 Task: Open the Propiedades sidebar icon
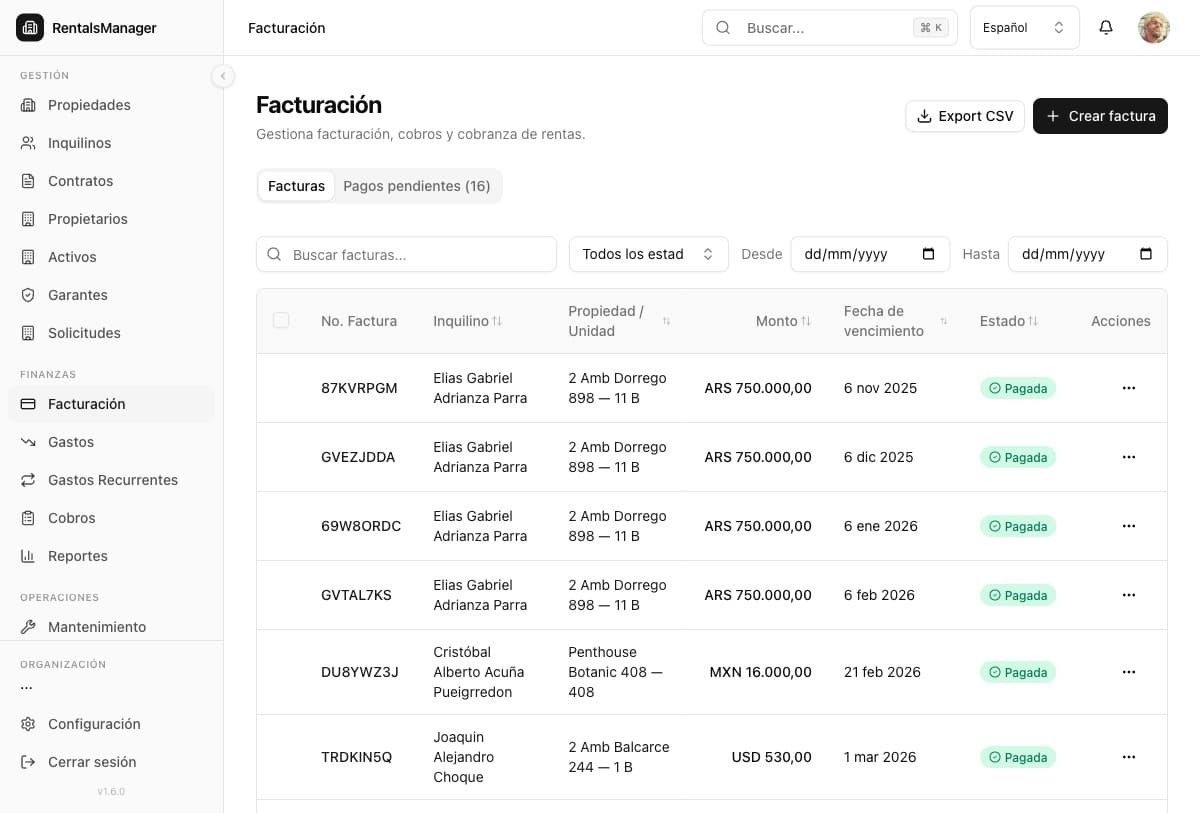click(x=28, y=105)
